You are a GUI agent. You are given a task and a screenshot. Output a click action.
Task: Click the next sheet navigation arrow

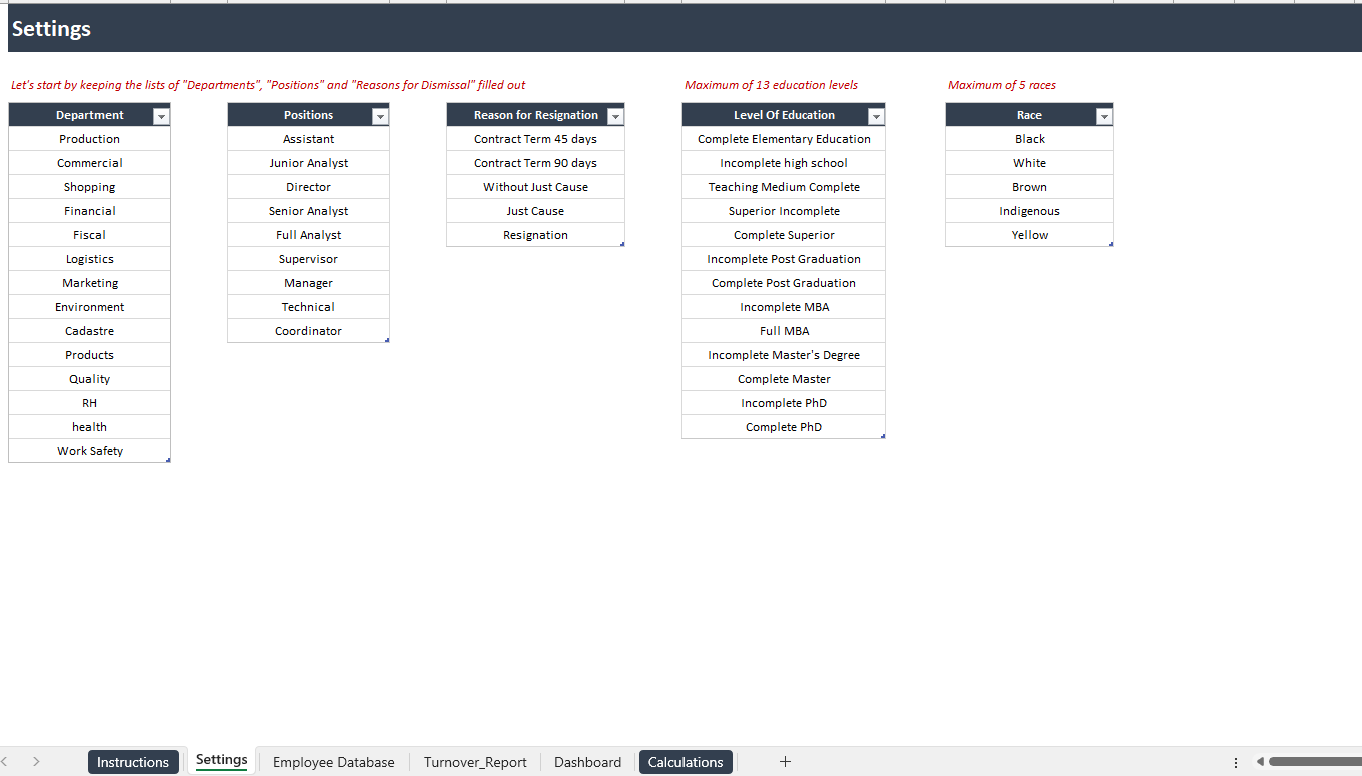[x=35, y=761]
